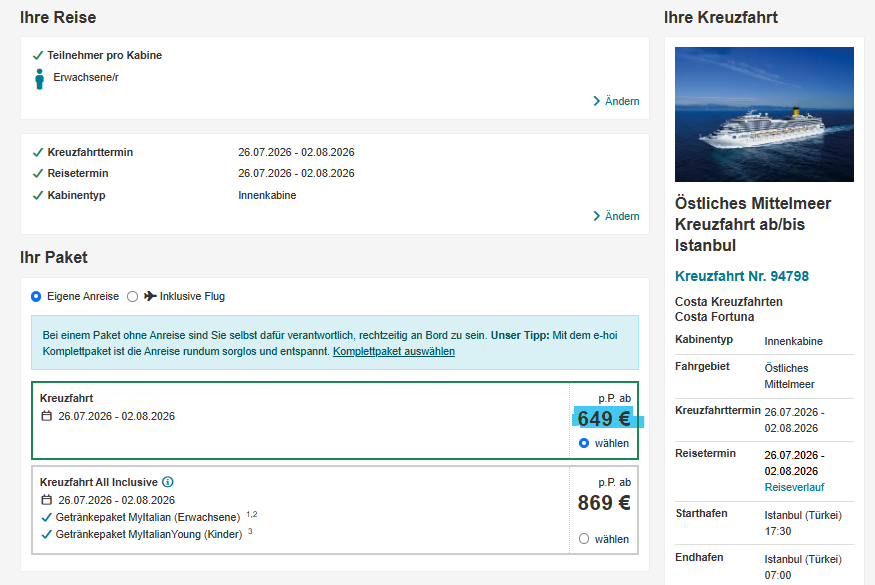Open the Komplettpaket auswählen link
Viewport: 875px width, 585px height.
click(x=394, y=352)
